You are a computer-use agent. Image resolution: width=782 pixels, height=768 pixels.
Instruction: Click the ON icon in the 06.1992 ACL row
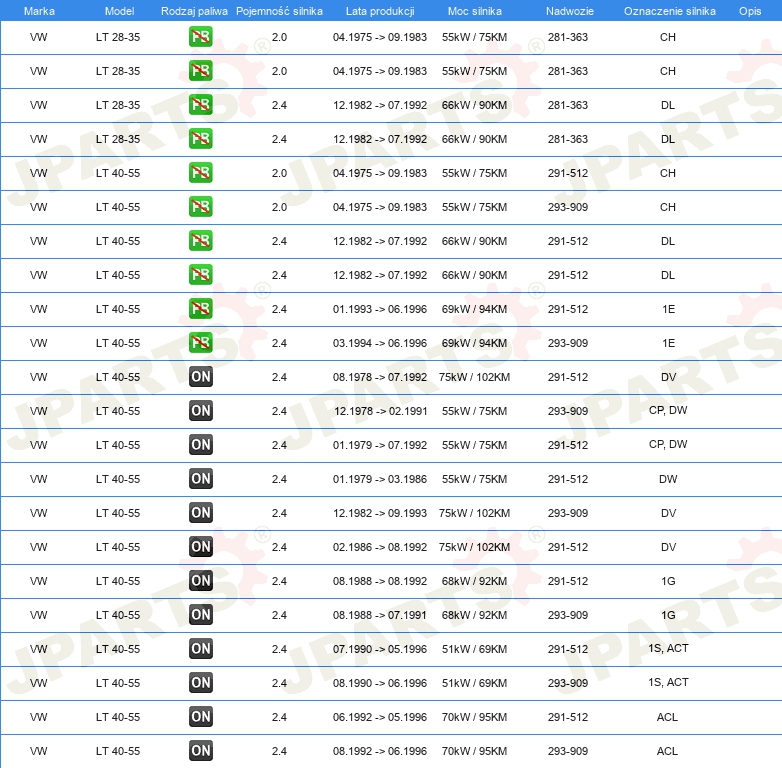tap(201, 717)
